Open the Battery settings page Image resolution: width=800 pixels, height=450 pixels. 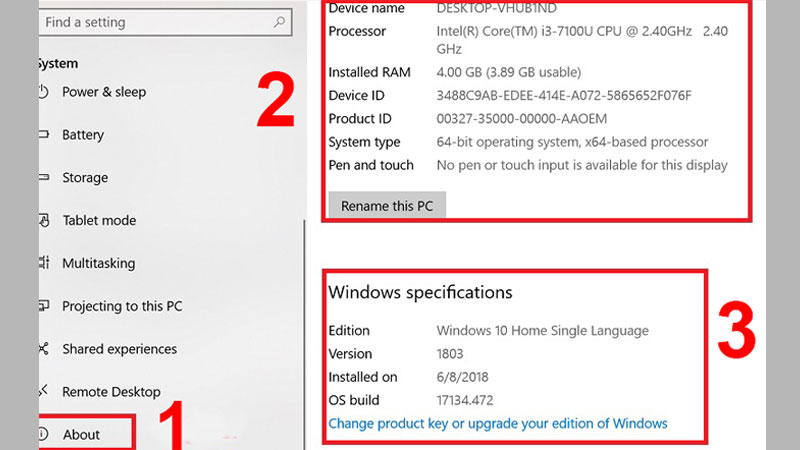[x=83, y=135]
